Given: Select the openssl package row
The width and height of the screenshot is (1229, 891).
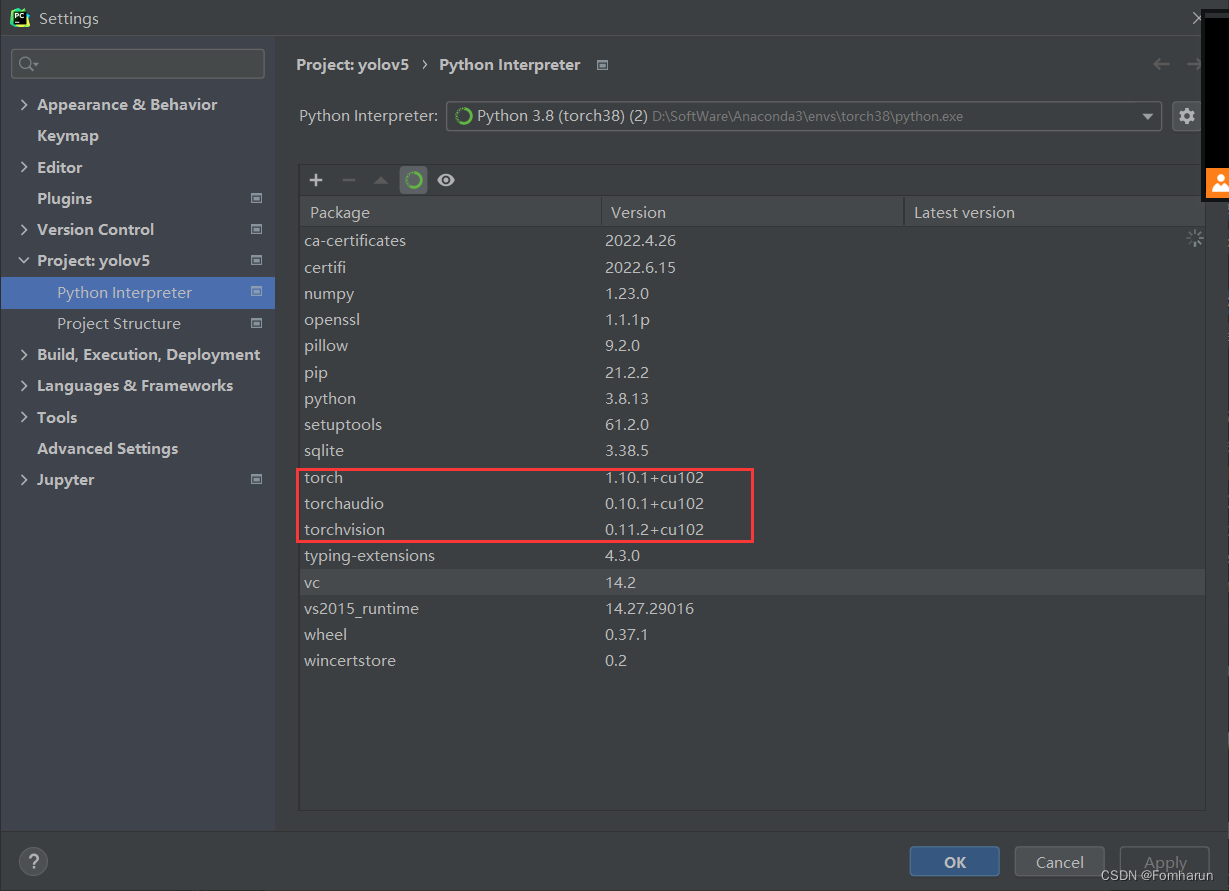Looking at the screenshot, I should 752,319.
